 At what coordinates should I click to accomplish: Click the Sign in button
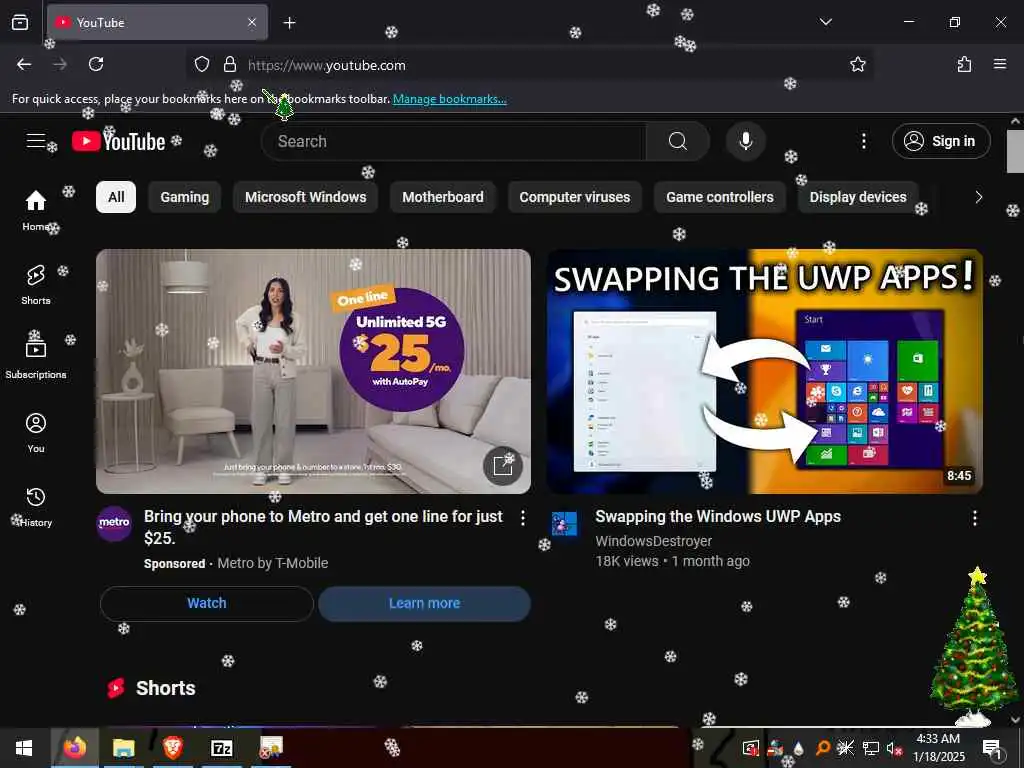point(941,141)
